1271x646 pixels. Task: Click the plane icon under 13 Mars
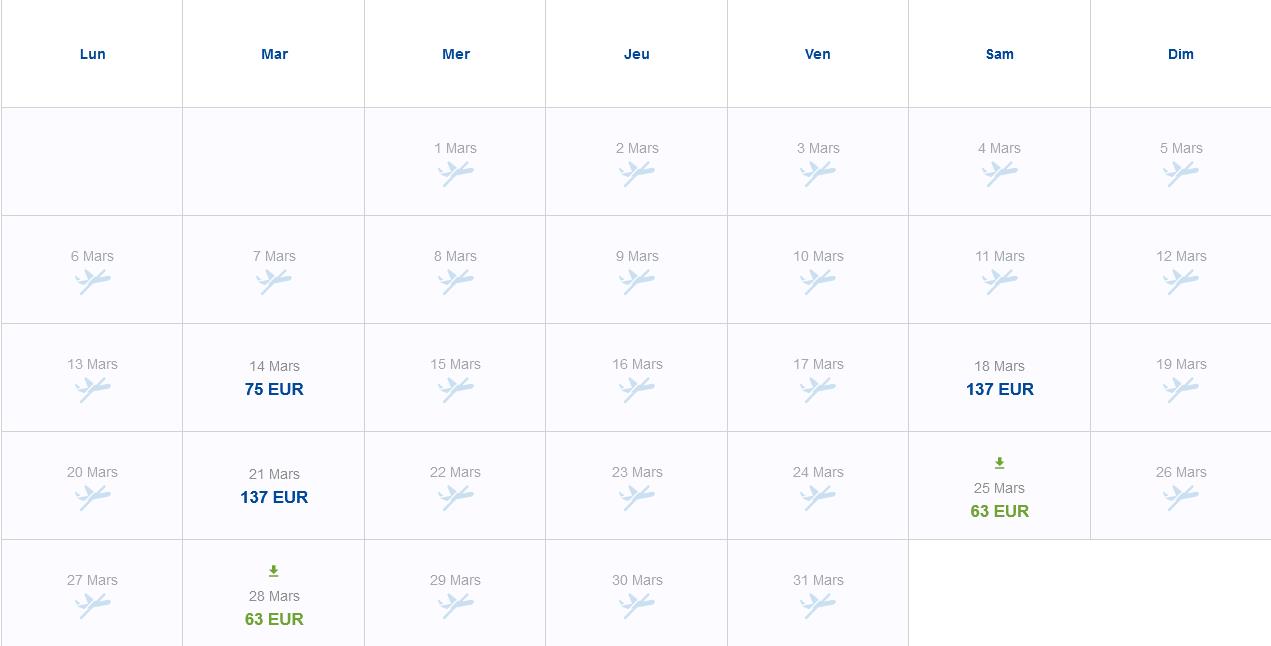point(92,389)
